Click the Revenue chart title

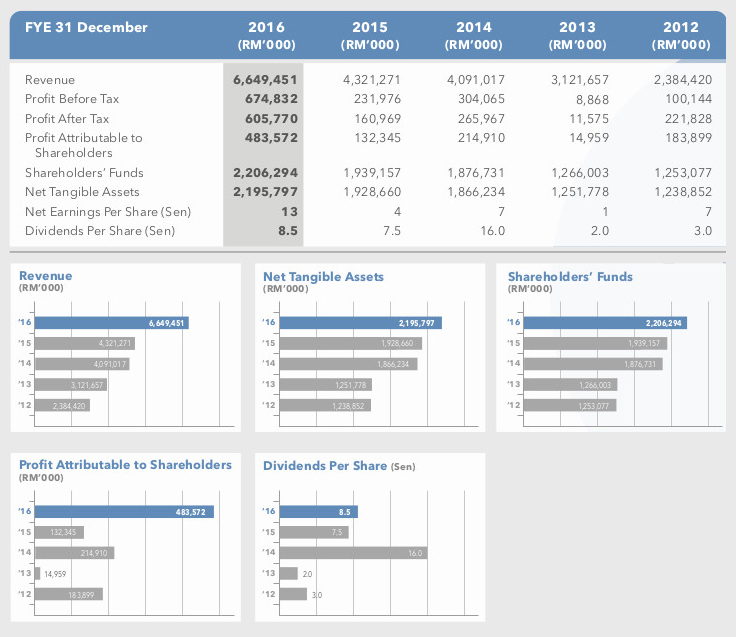[46, 276]
